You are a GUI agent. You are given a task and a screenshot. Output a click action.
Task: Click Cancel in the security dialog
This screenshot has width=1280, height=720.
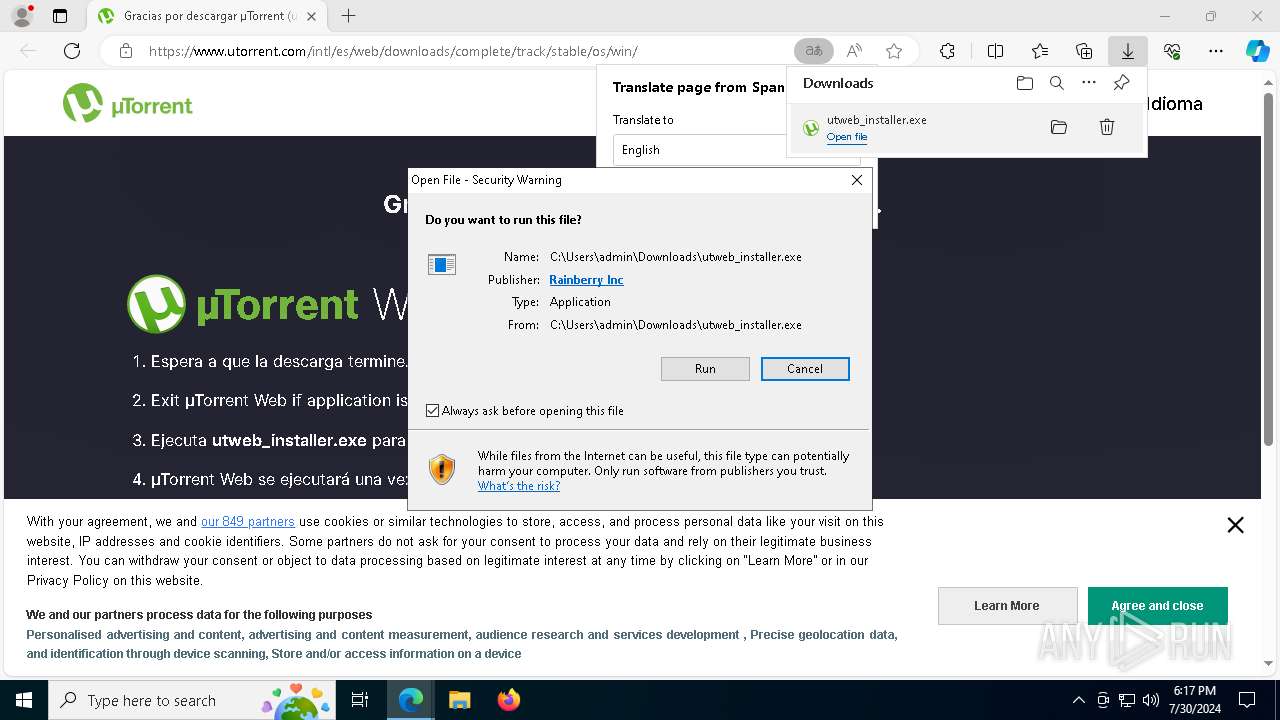(x=805, y=369)
